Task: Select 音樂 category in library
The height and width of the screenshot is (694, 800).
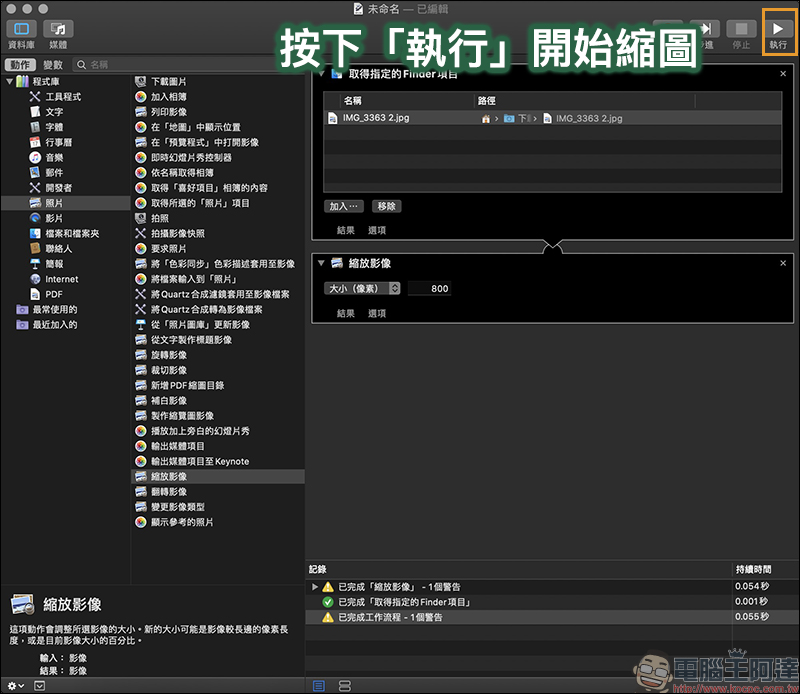Action: 54,158
